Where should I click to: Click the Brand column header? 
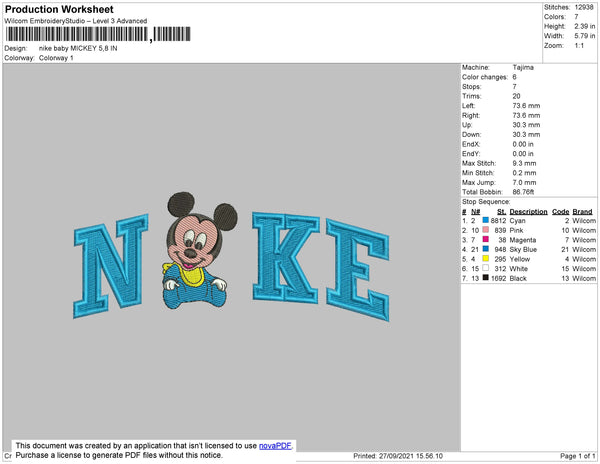tap(582, 212)
